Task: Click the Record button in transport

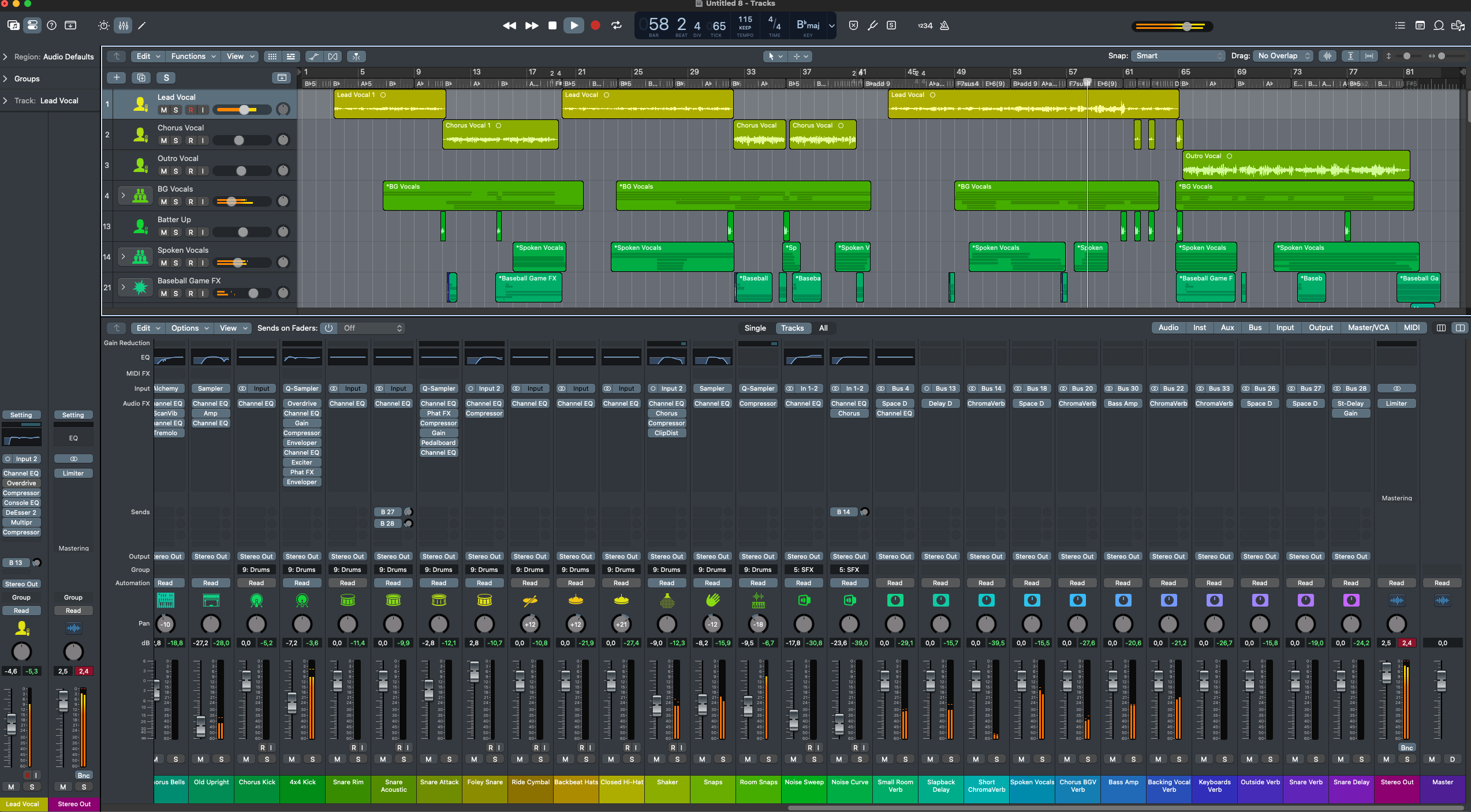Action: tap(595, 25)
